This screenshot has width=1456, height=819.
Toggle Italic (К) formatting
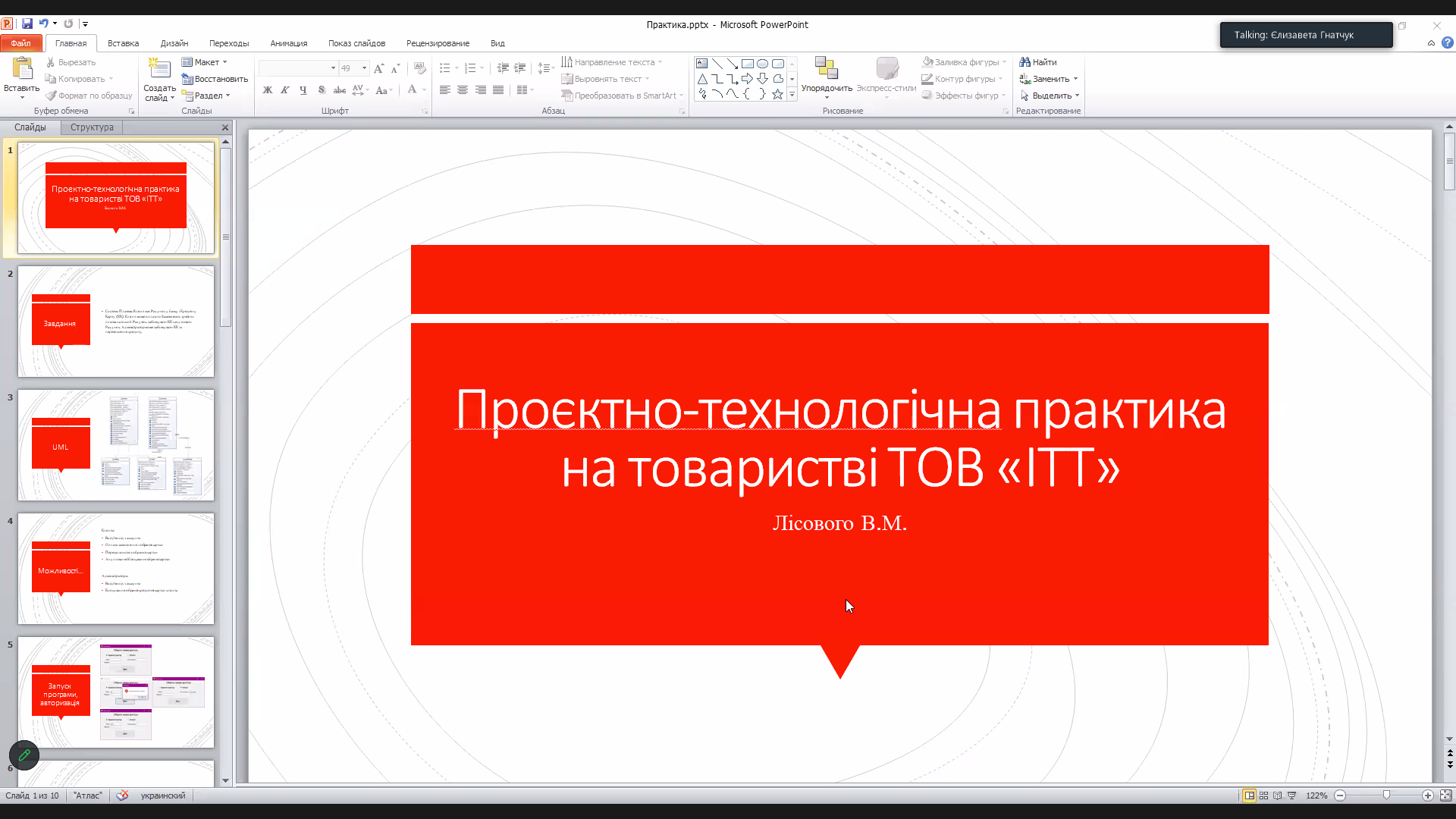click(285, 90)
